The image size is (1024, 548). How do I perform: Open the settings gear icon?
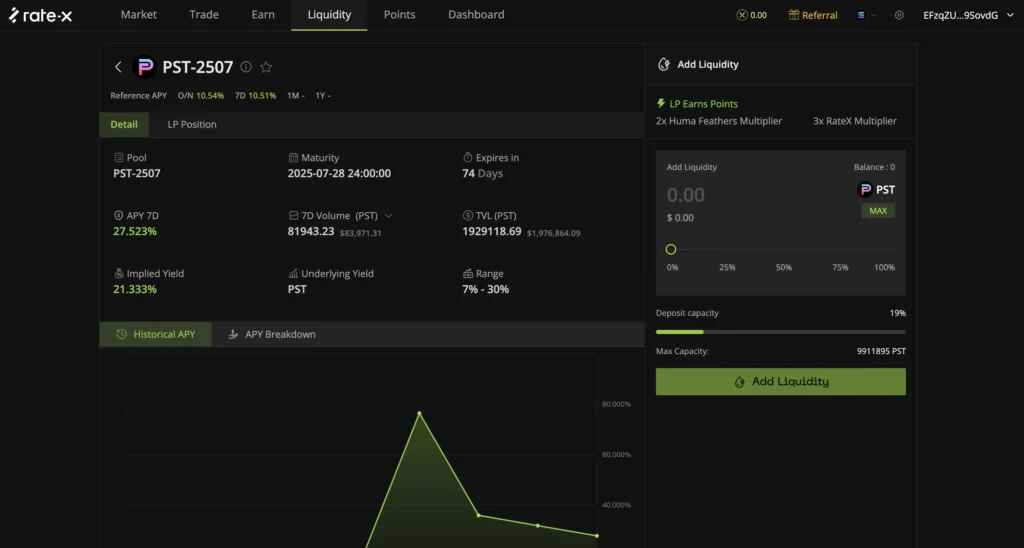(x=899, y=15)
